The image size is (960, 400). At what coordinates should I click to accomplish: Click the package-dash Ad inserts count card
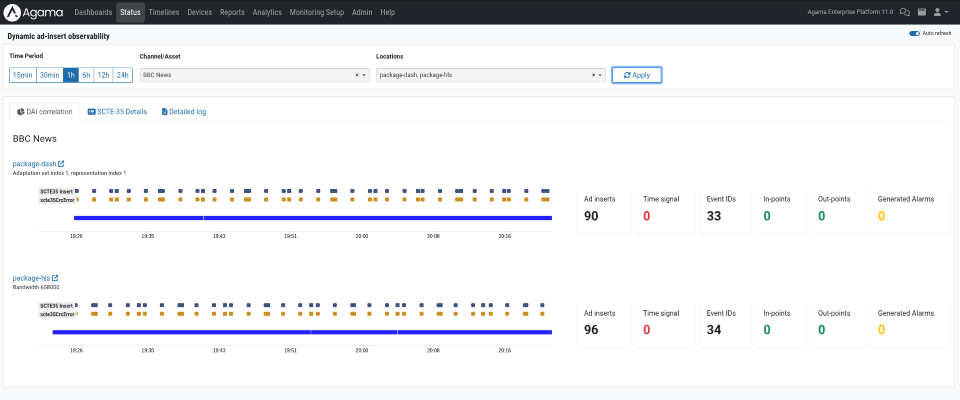tap(604, 209)
